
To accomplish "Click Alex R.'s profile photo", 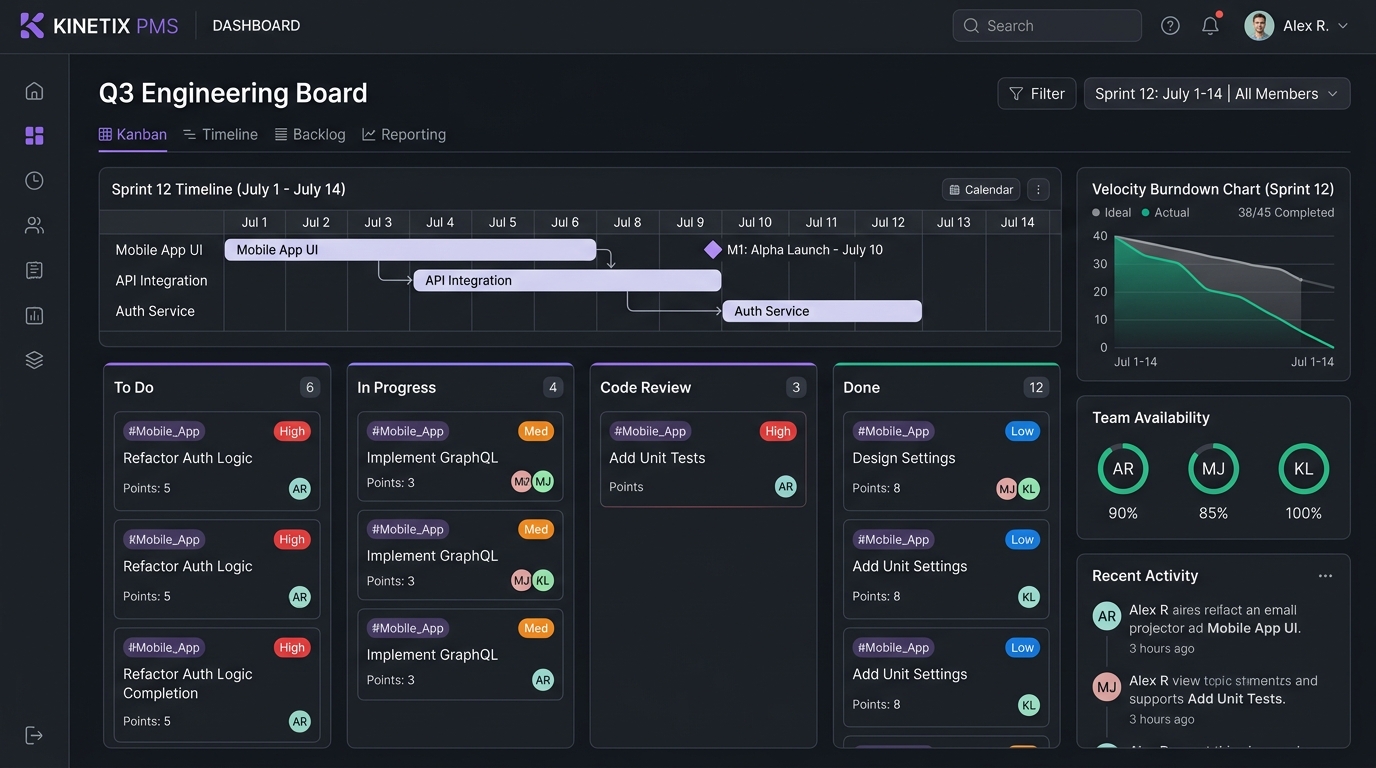I will [x=1259, y=26].
